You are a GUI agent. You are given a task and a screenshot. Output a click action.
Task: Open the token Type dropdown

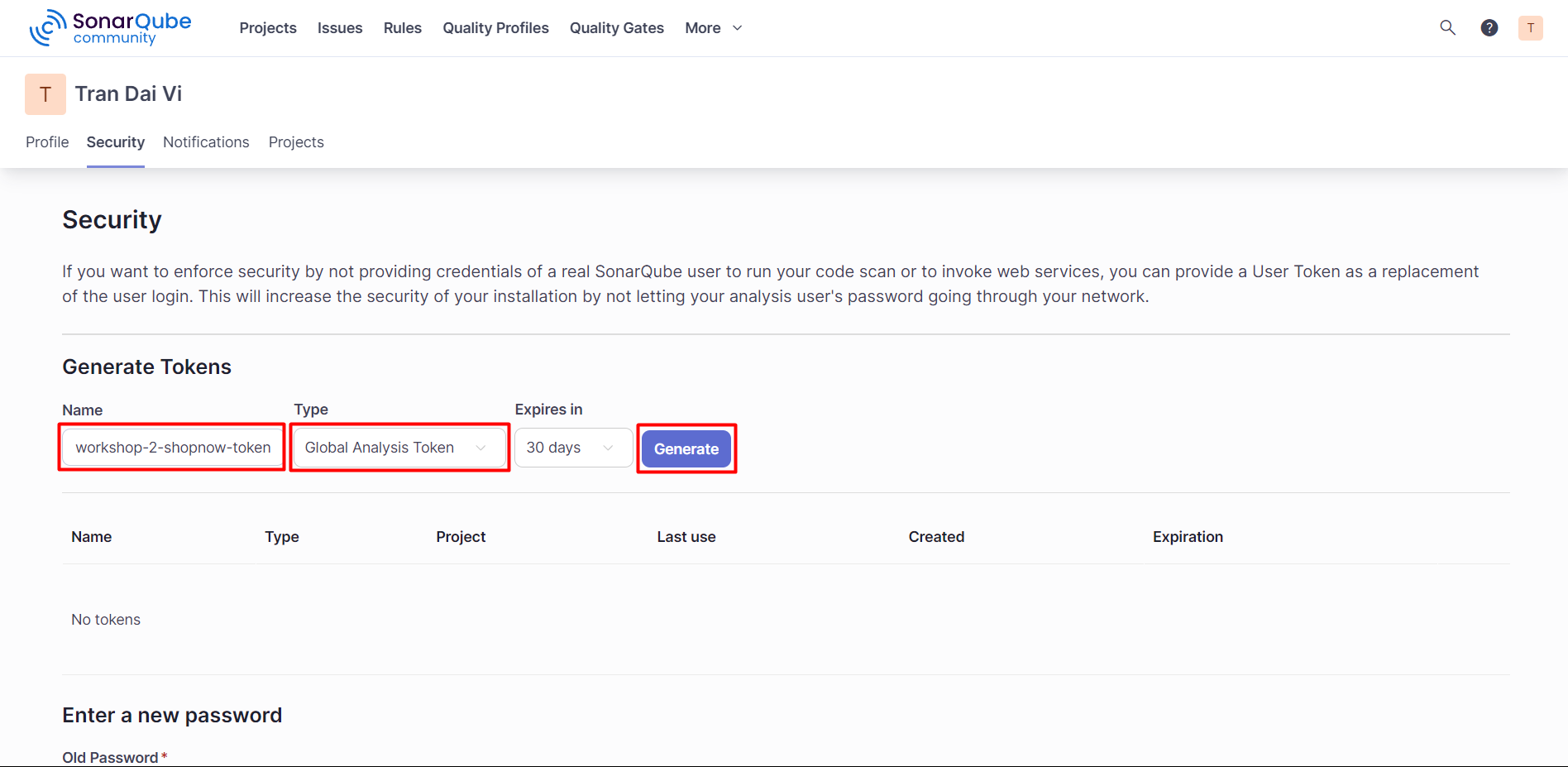(x=399, y=447)
